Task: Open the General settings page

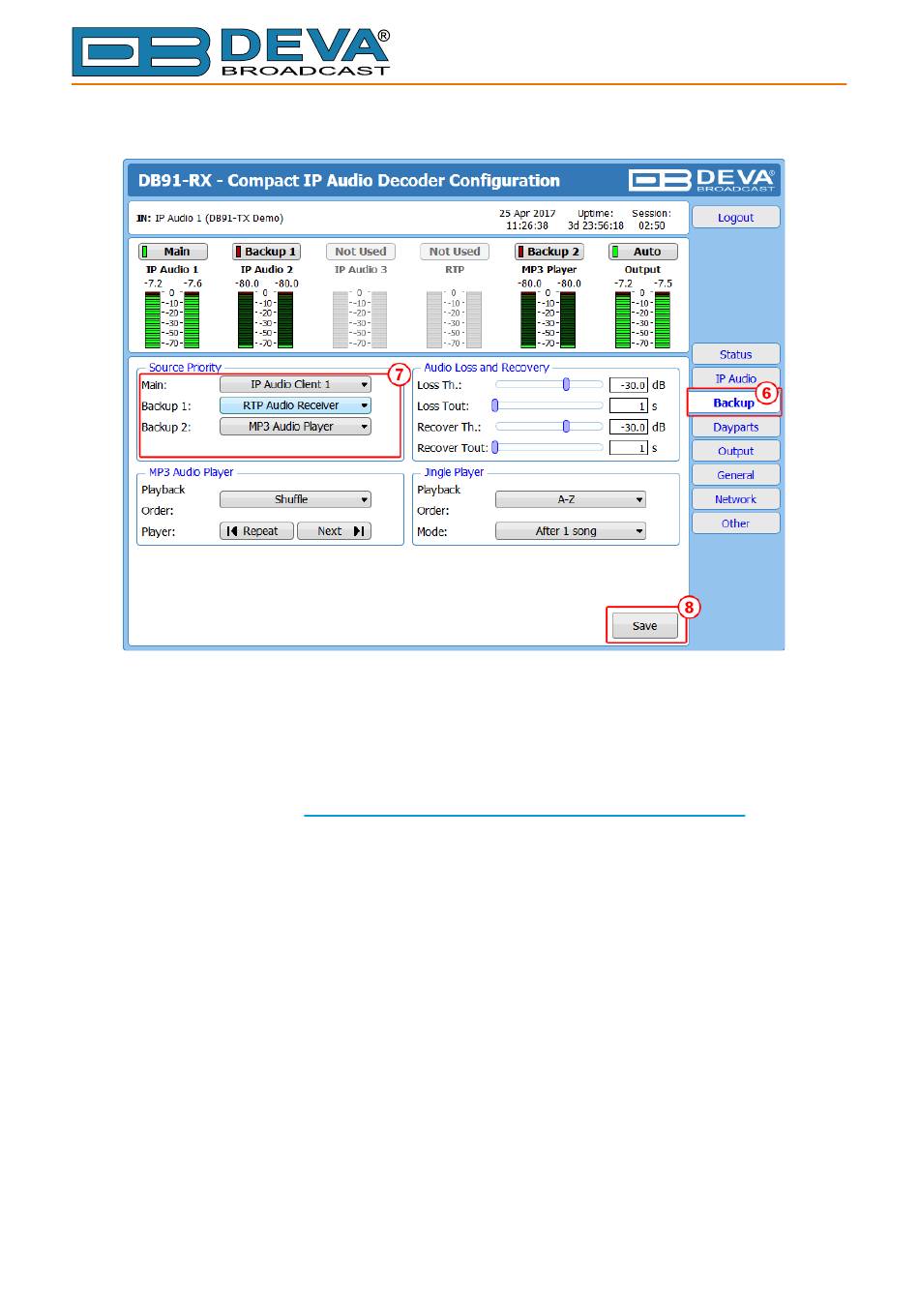Action: [x=735, y=475]
